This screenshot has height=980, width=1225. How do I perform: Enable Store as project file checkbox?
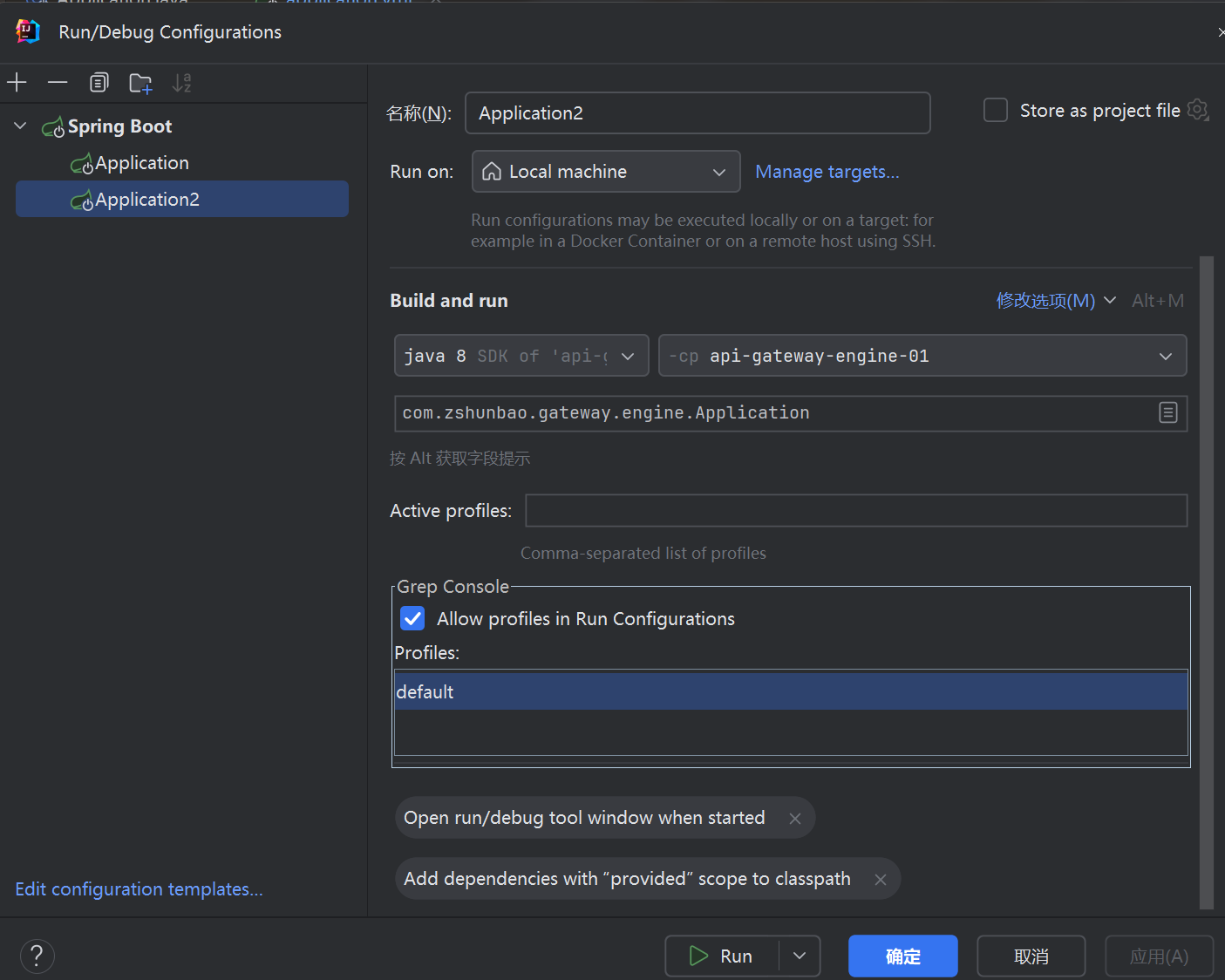tap(996, 111)
